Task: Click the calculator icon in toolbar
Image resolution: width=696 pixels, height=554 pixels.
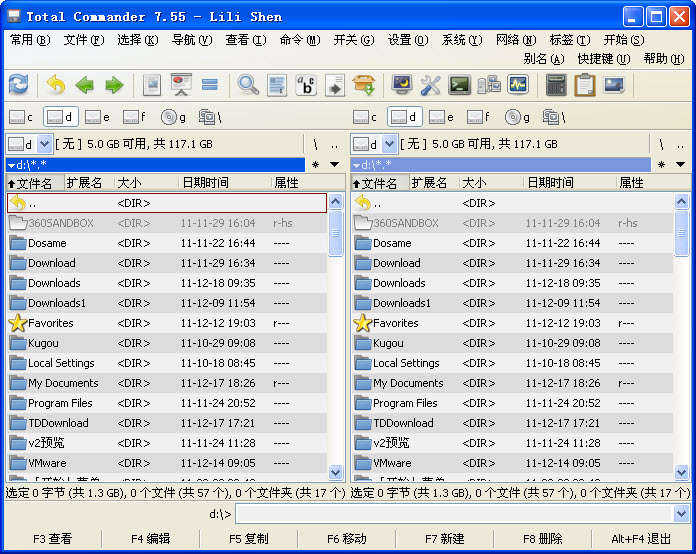Action: (556, 85)
